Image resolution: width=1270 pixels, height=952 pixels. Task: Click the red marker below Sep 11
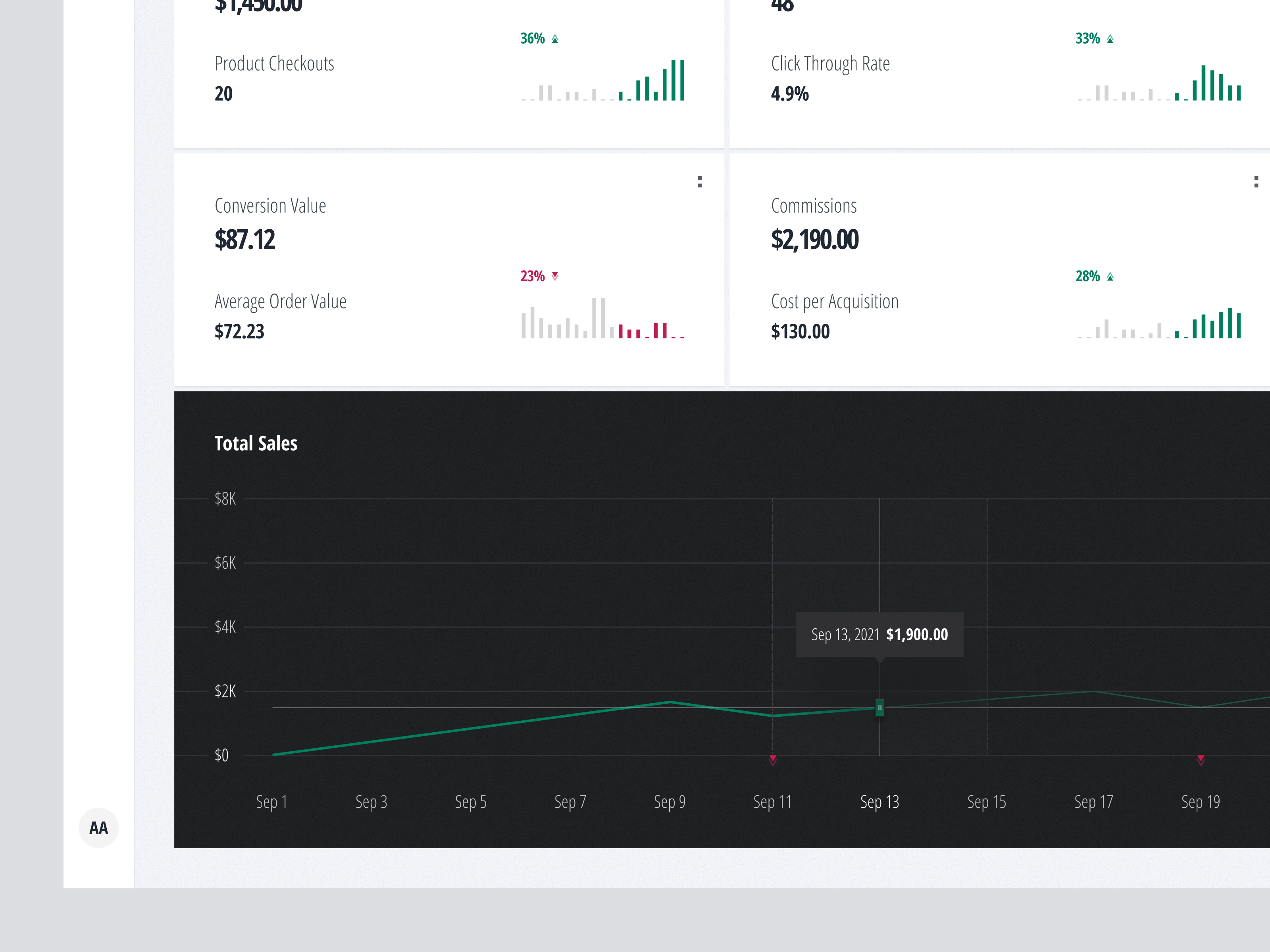[x=773, y=760]
